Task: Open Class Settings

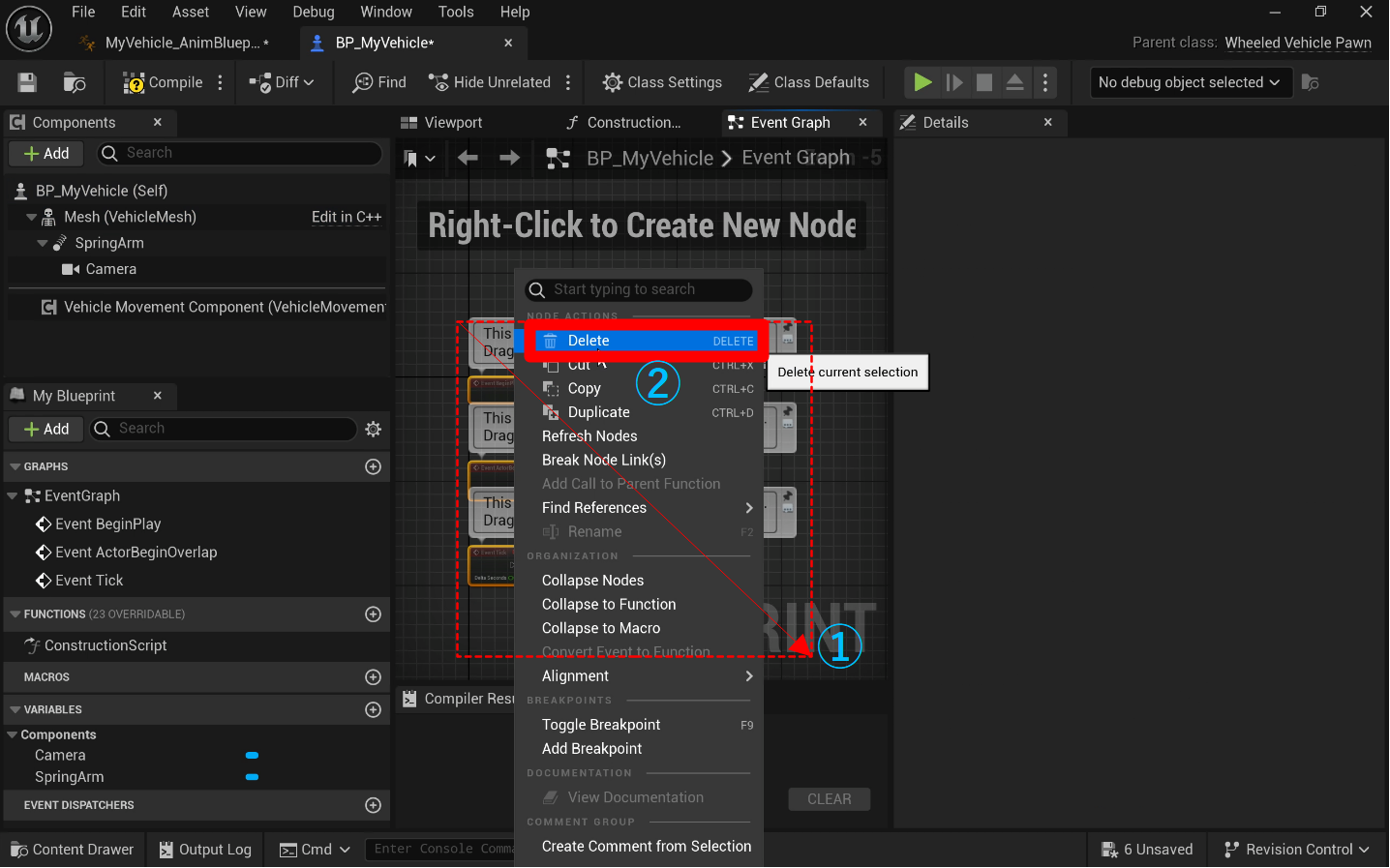Action: click(x=662, y=82)
